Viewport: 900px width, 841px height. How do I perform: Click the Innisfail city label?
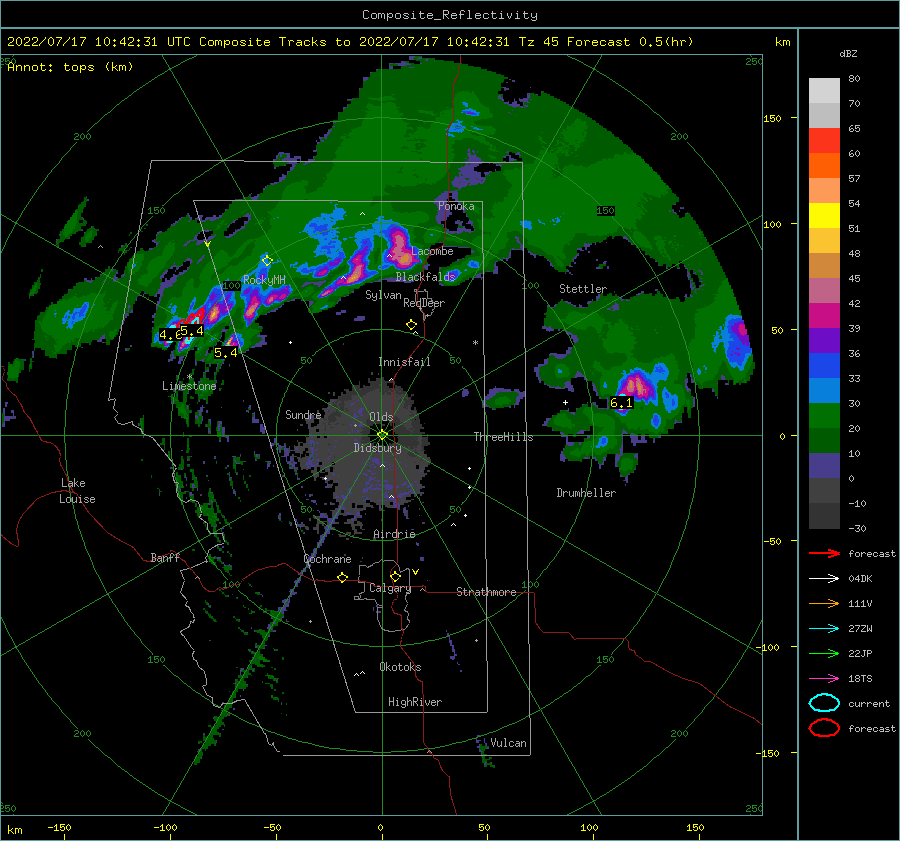click(x=404, y=362)
